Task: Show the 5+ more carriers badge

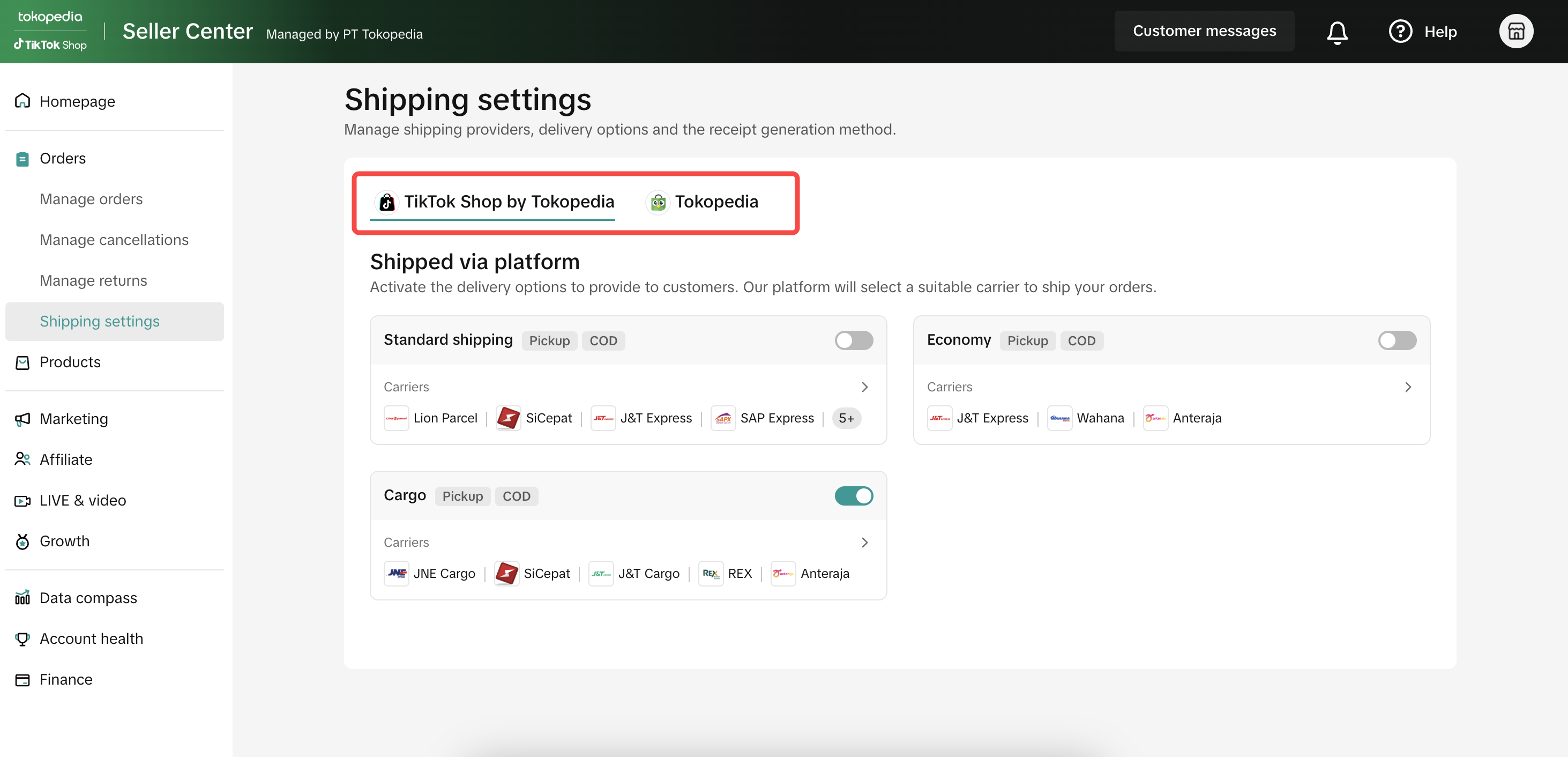Action: pos(846,418)
